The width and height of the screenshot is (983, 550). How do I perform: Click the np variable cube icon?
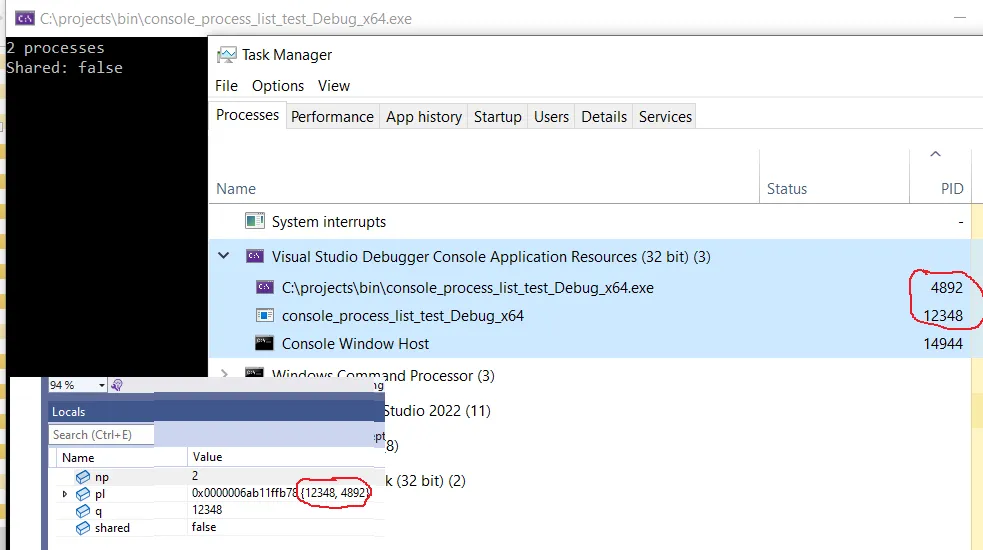click(82, 477)
